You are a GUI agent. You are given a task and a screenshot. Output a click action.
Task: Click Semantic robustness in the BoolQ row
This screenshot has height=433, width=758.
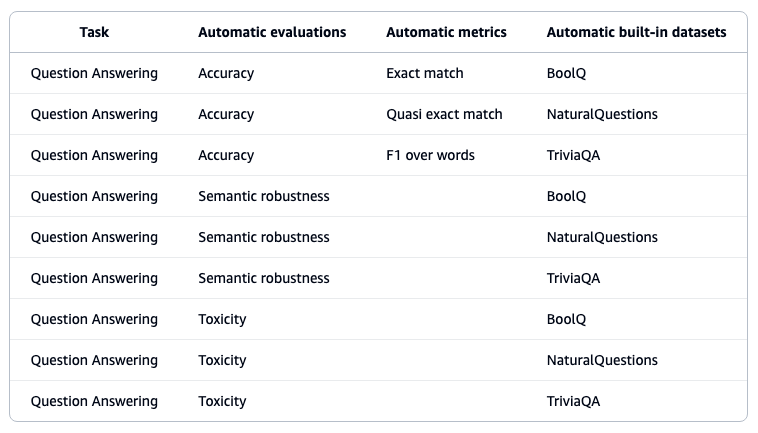point(263,196)
